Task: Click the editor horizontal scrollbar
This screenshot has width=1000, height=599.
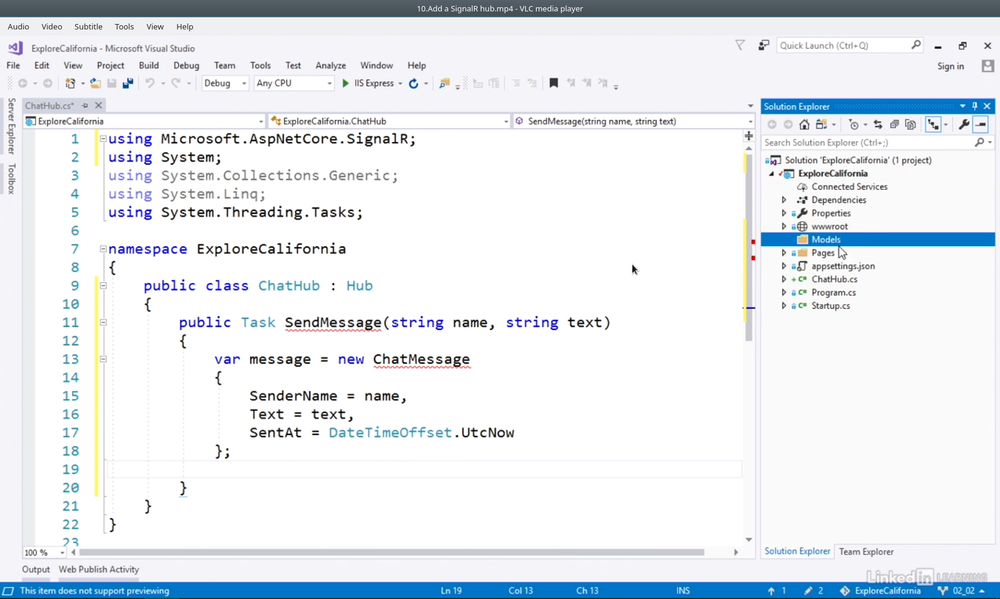Action: pos(392,552)
